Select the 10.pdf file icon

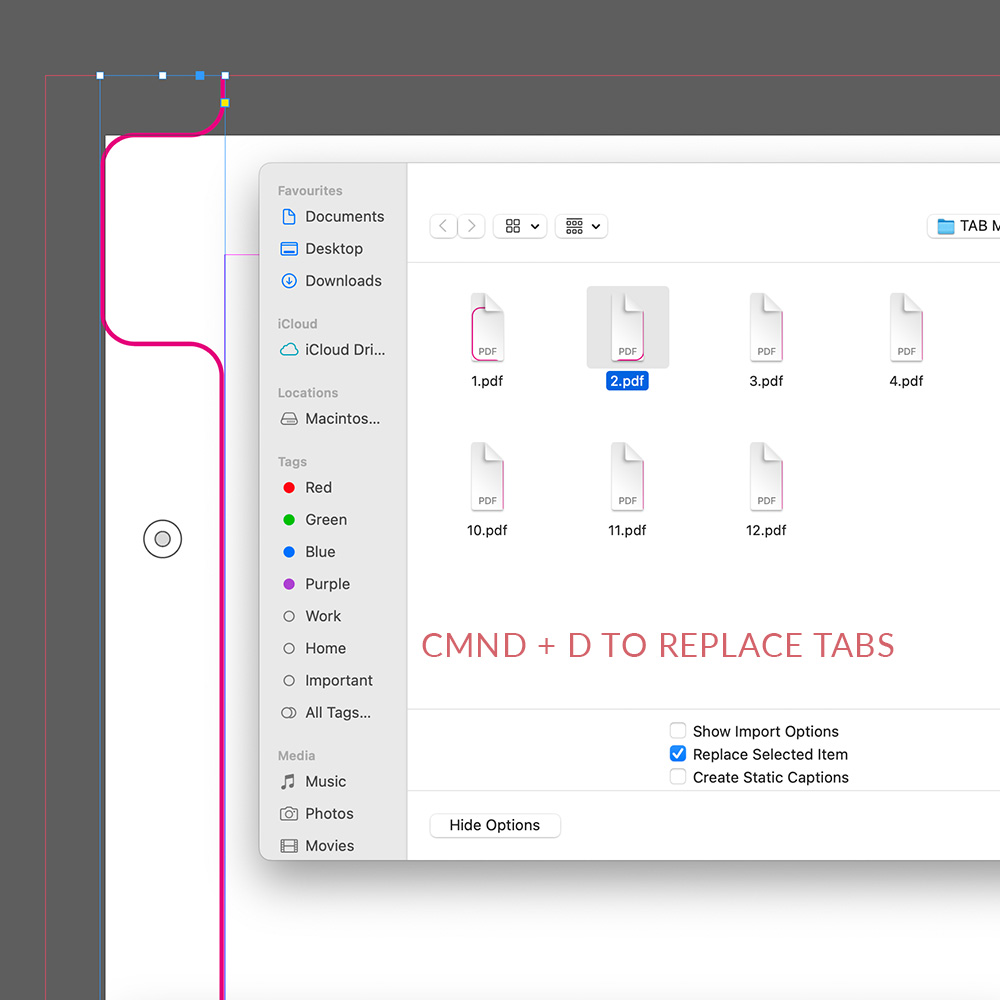point(487,476)
